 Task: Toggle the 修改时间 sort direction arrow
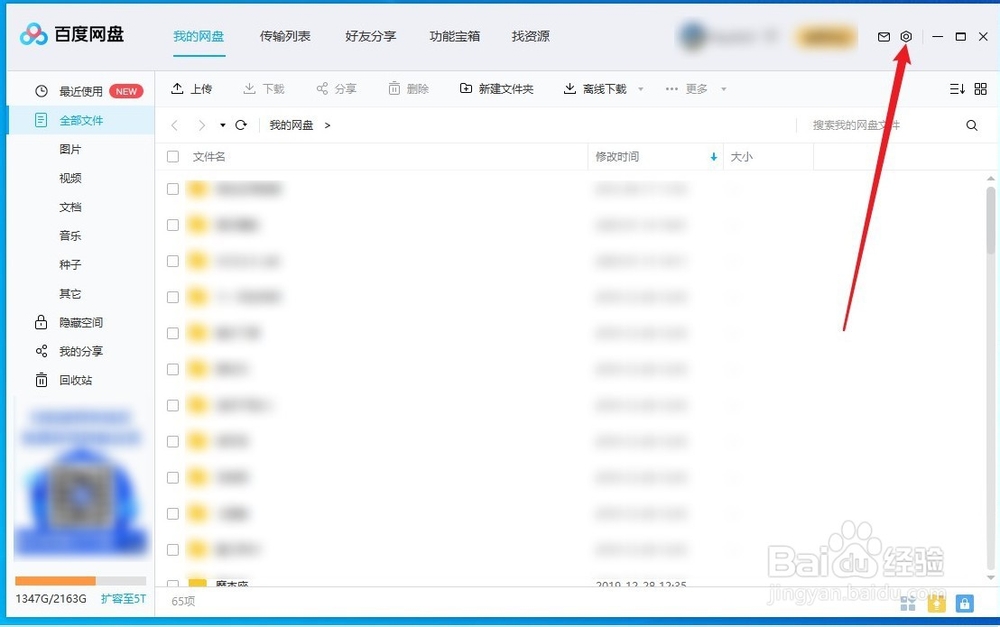[713, 157]
